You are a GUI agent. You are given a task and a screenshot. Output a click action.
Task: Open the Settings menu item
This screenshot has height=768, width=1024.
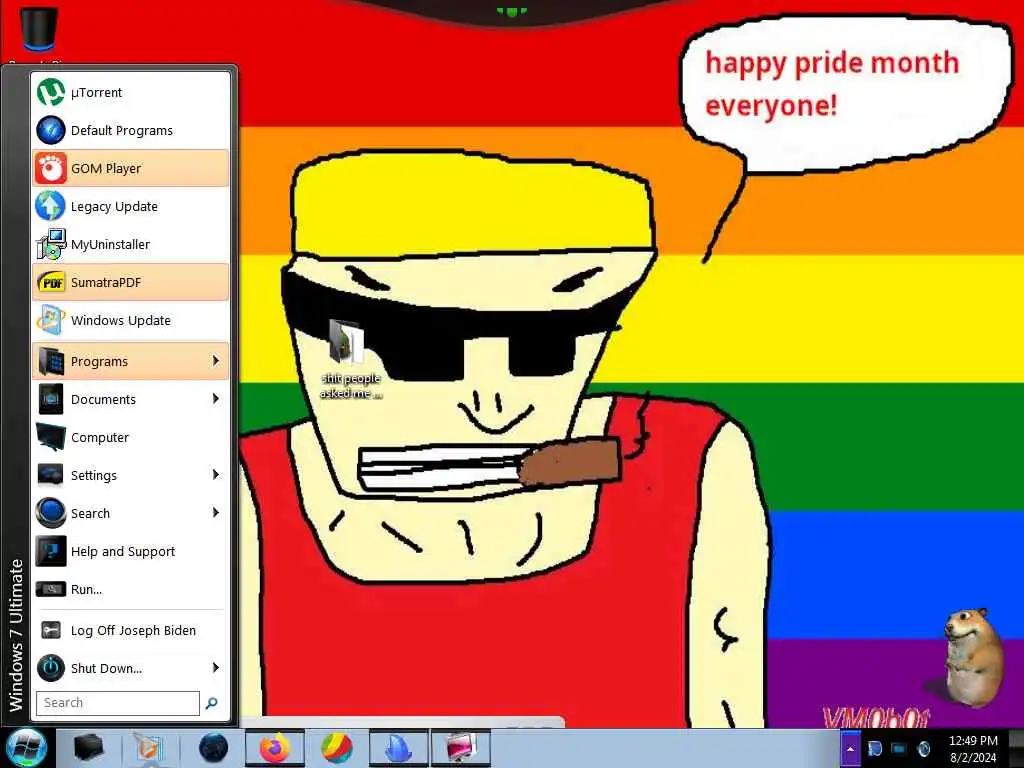tap(131, 475)
